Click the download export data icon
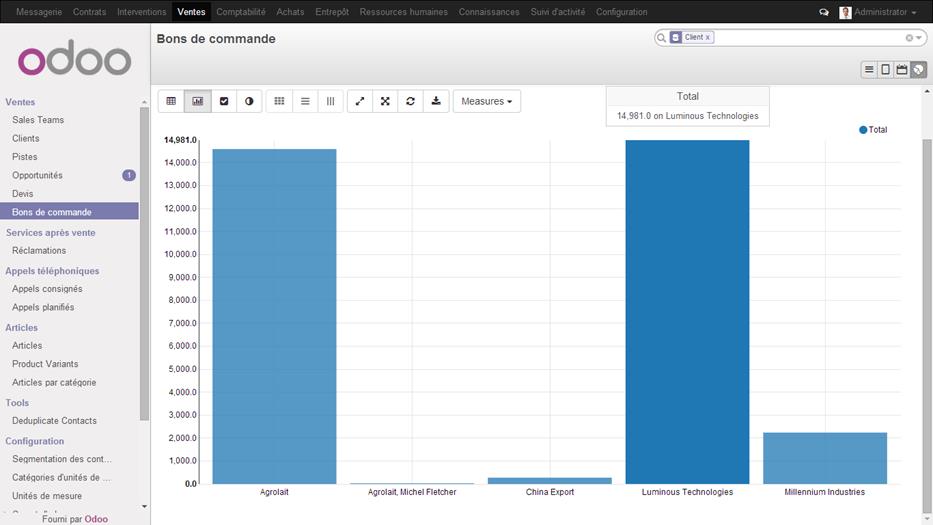Screen dimensions: 933x525 coord(436,101)
